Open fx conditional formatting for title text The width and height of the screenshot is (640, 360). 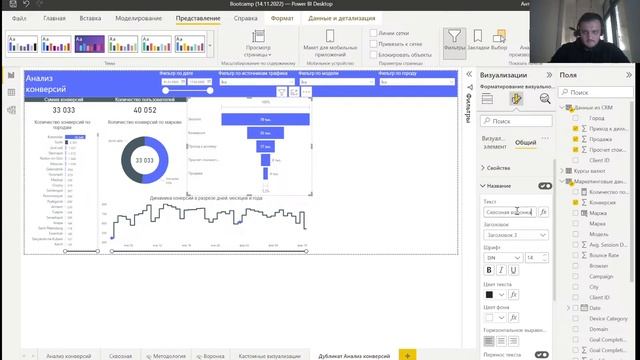(x=543, y=212)
